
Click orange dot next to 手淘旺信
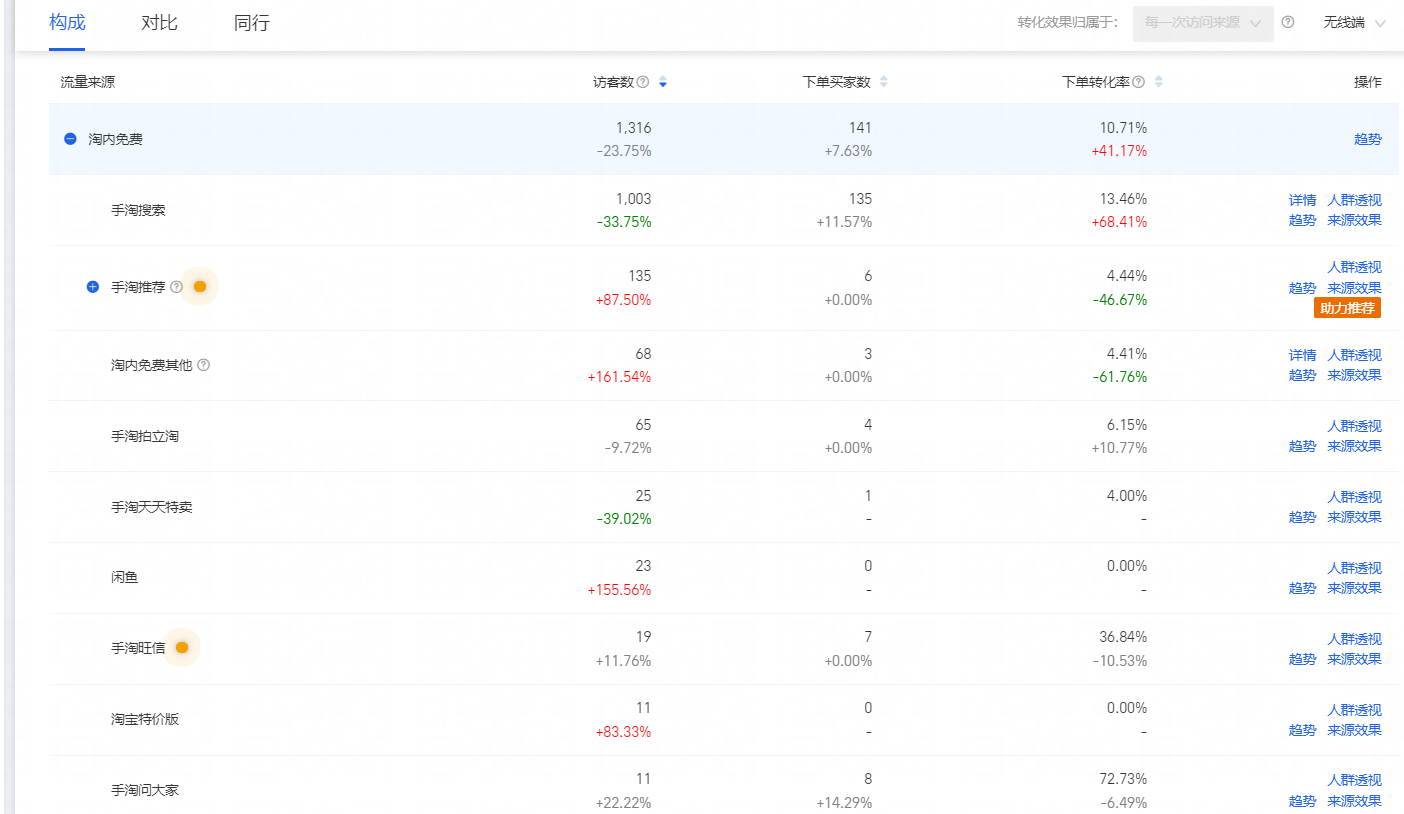(x=182, y=648)
